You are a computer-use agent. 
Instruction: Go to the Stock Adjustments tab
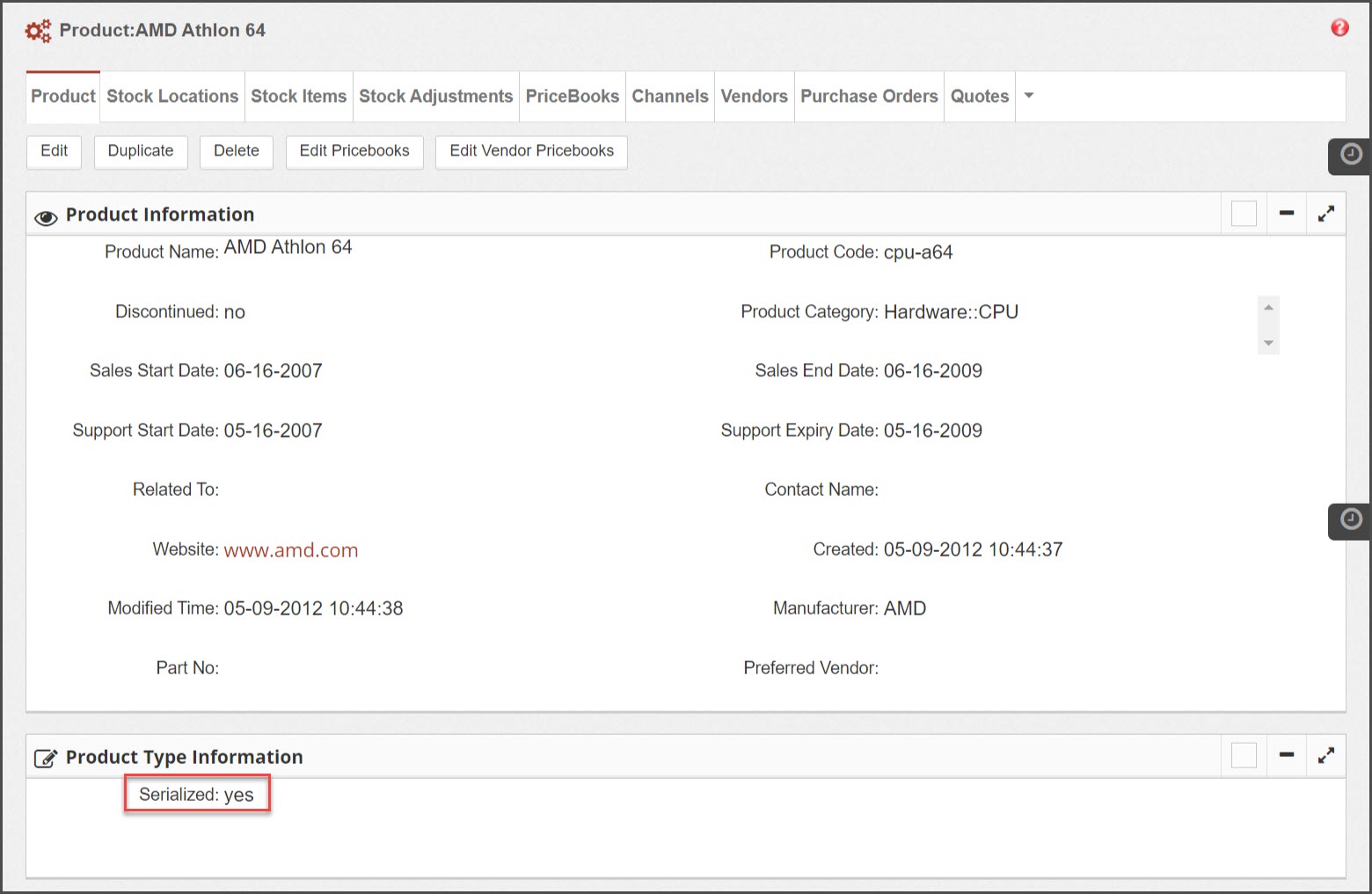(x=436, y=96)
